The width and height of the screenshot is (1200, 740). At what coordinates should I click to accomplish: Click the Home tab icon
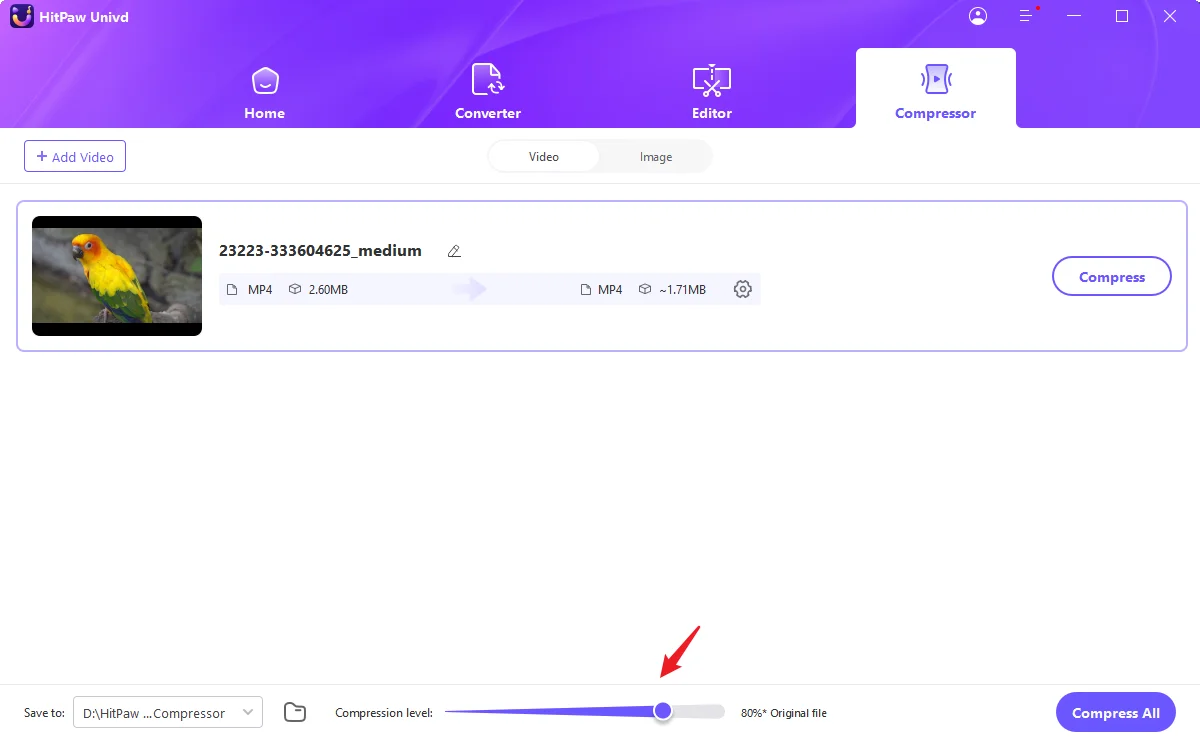[264, 80]
